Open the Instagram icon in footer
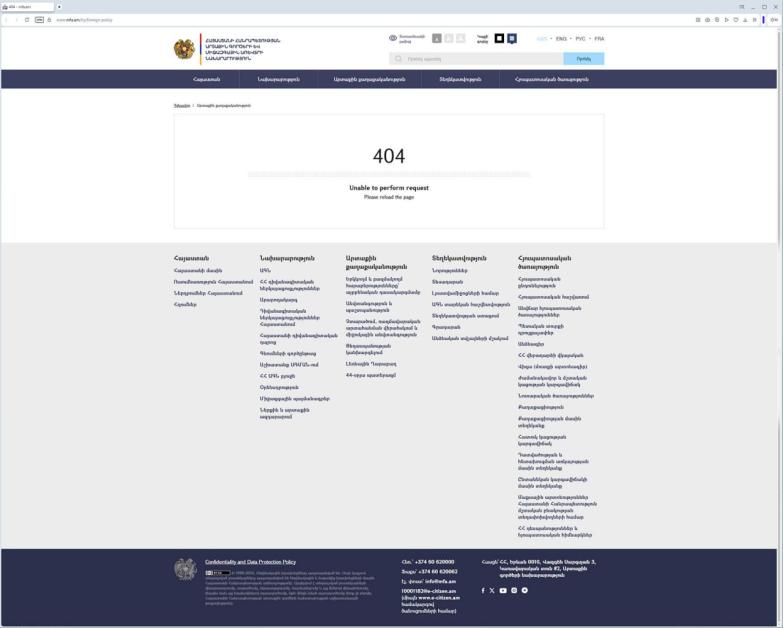Viewport: 783px width, 628px height. (514, 591)
